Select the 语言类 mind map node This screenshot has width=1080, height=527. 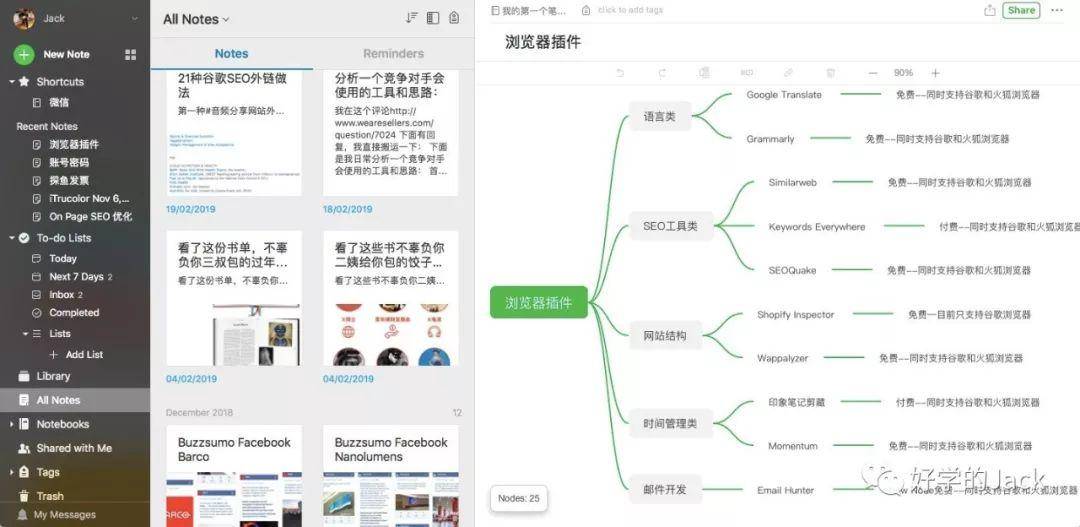click(659, 116)
